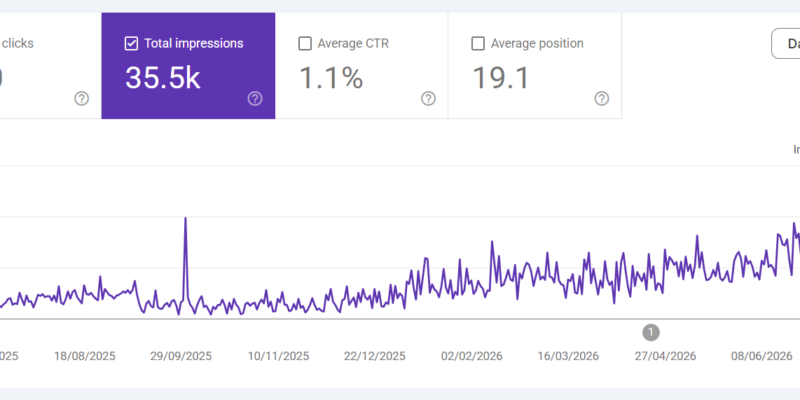Image resolution: width=800 pixels, height=400 pixels.
Task: Click the 10/11/2025 axis date label
Action: click(x=279, y=356)
